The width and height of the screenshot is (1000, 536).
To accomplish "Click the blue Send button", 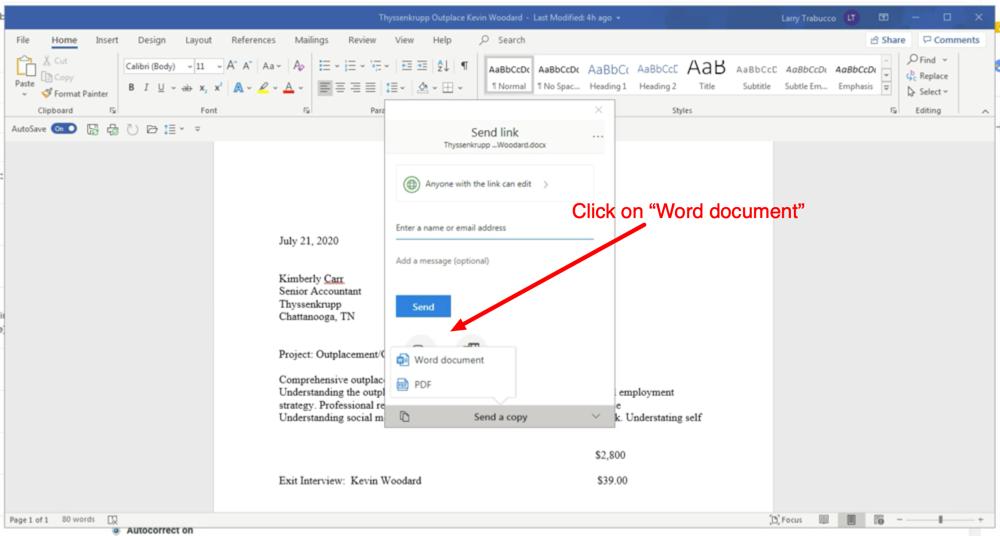I will pos(423,306).
